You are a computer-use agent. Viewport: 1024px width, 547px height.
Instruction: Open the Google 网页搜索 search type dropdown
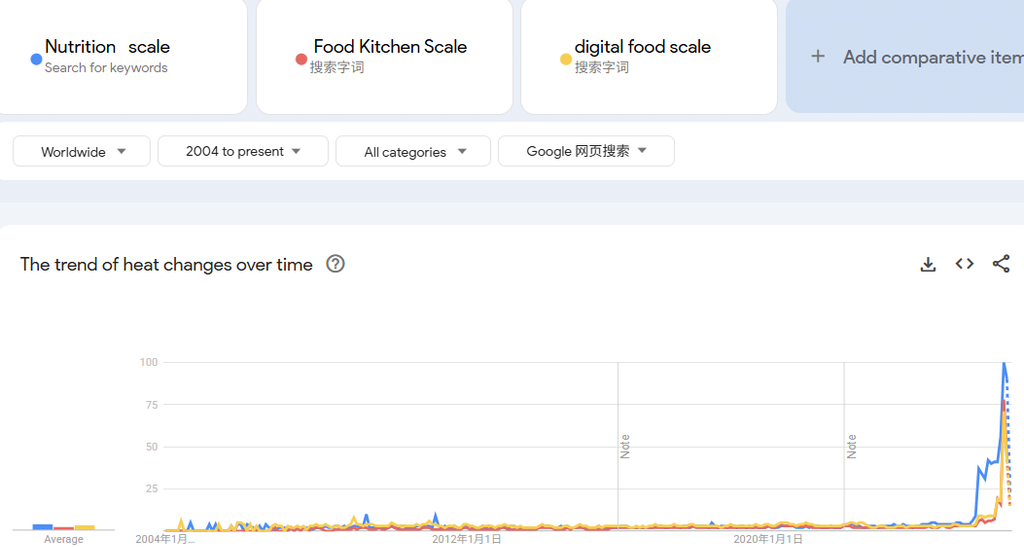[586, 151]
